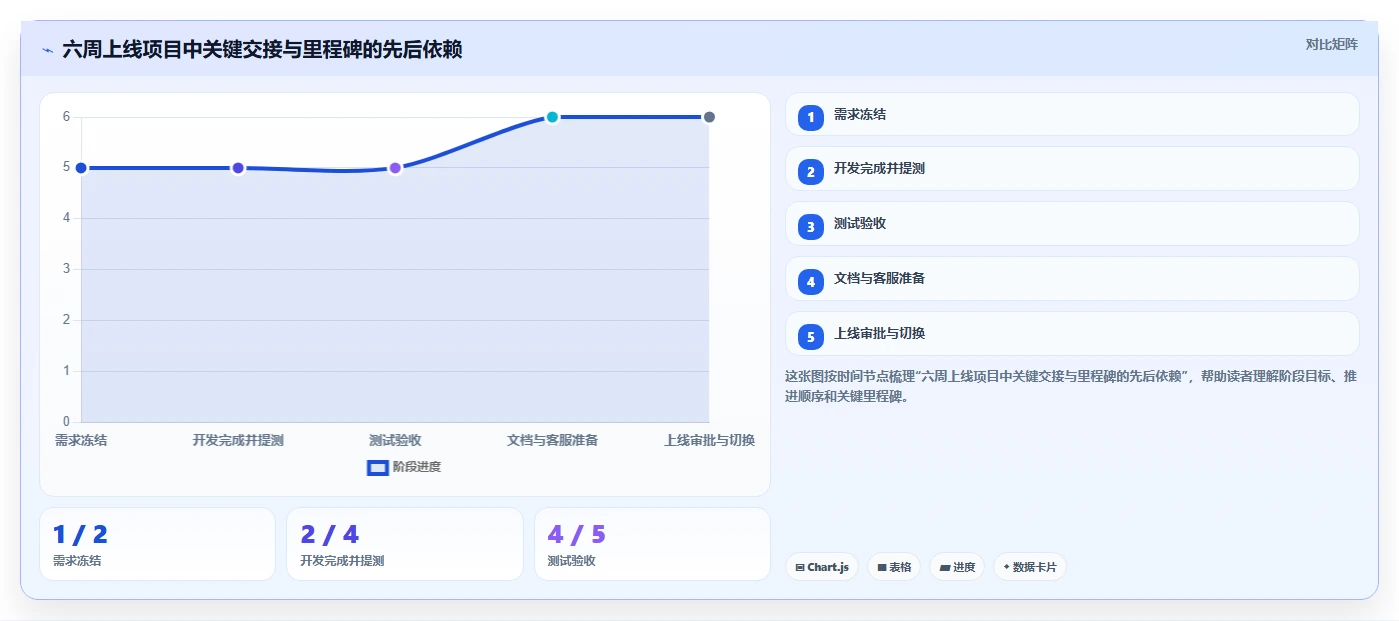Open the 4 / 5 测试验收 card
The image size is (1399, 621).
pyautogui.click(x=652, y=544)
